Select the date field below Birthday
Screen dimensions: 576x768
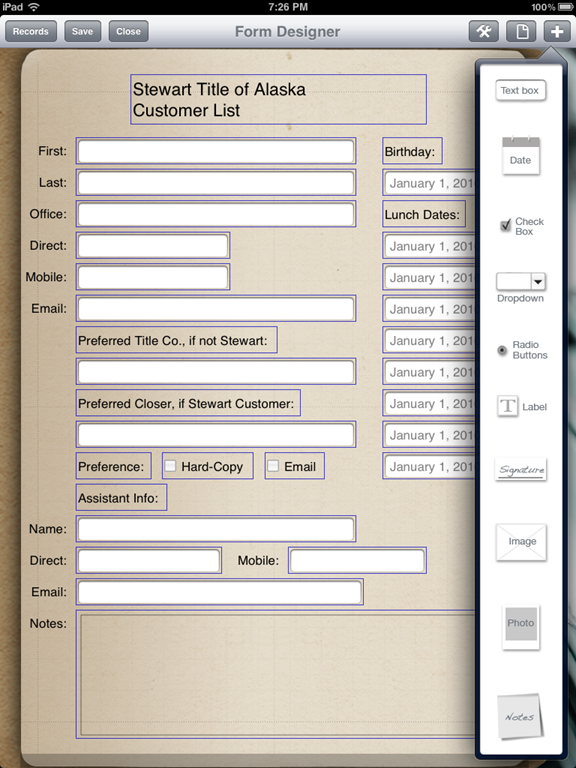coord(429,183)
